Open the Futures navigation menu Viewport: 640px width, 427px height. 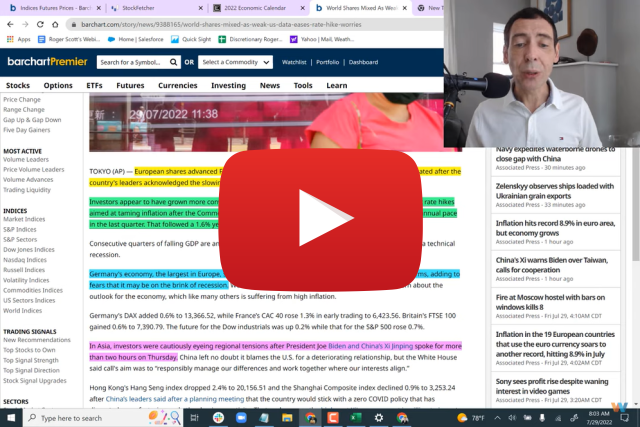point(130,86)
